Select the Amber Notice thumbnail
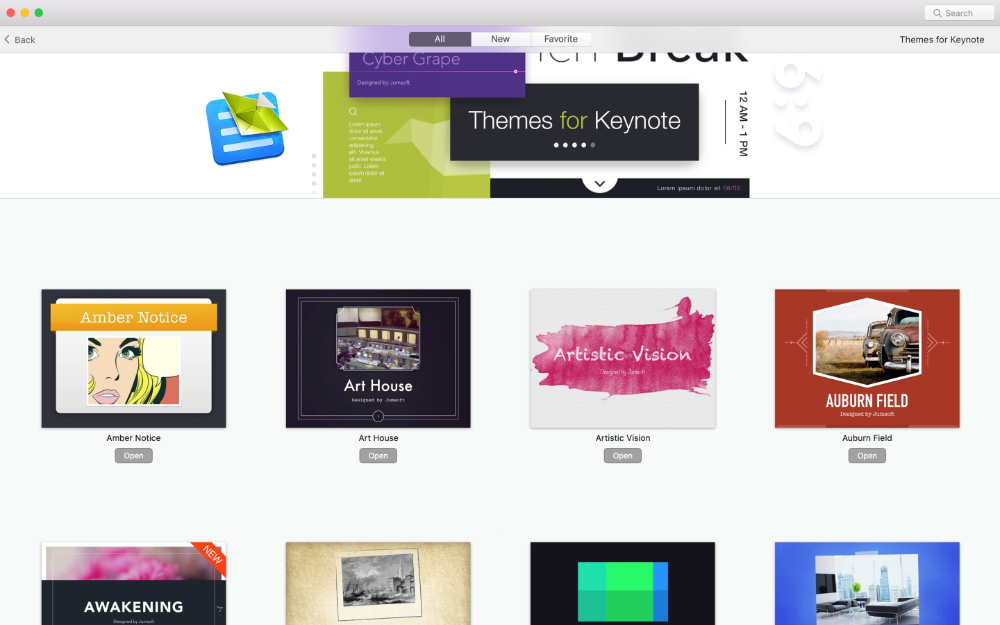Image resolution: width=1000 pixels, height=625 pixels. pyautogui.click(x=133, y=358)
